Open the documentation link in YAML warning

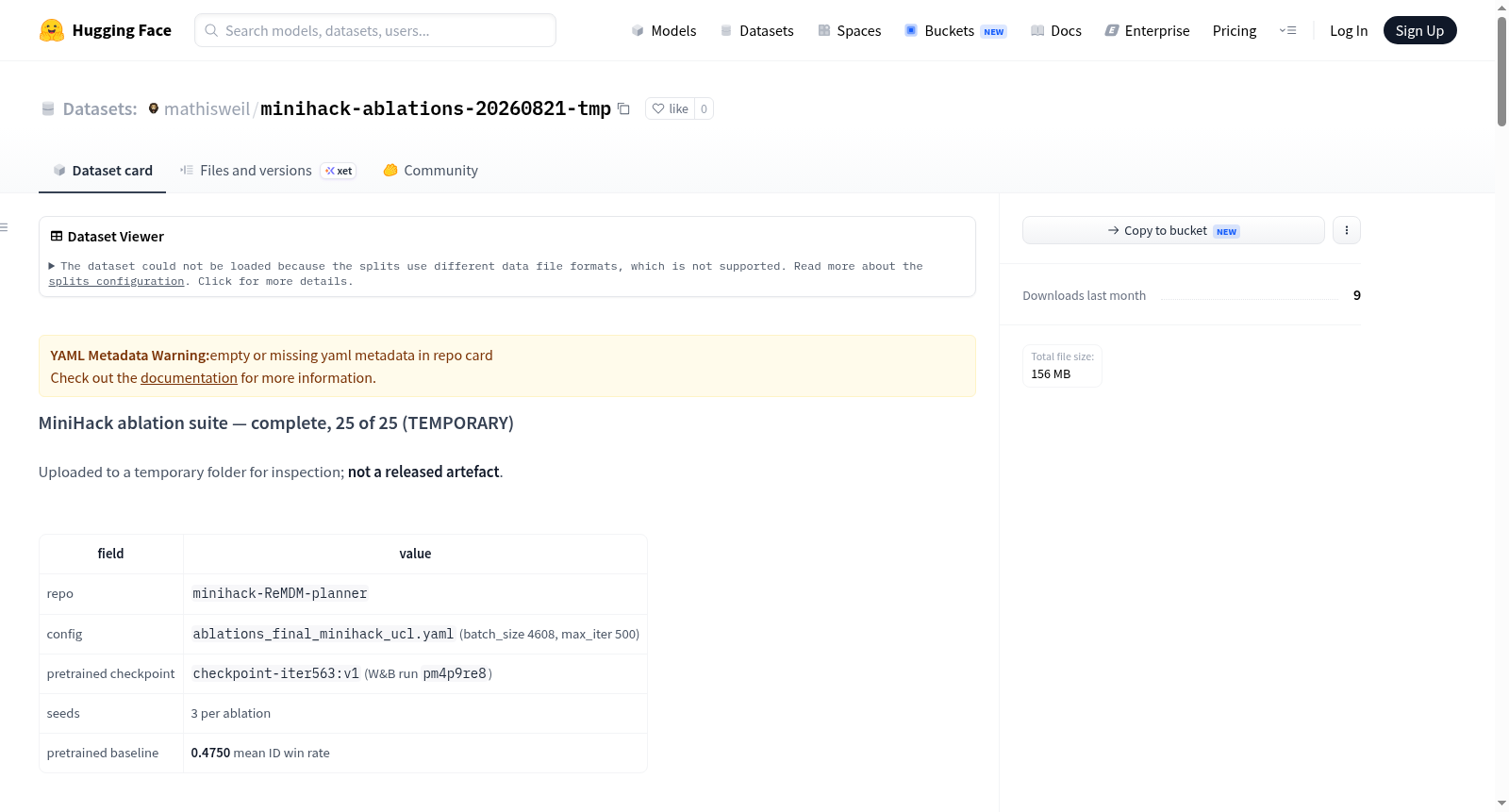[x=189, y=377]
